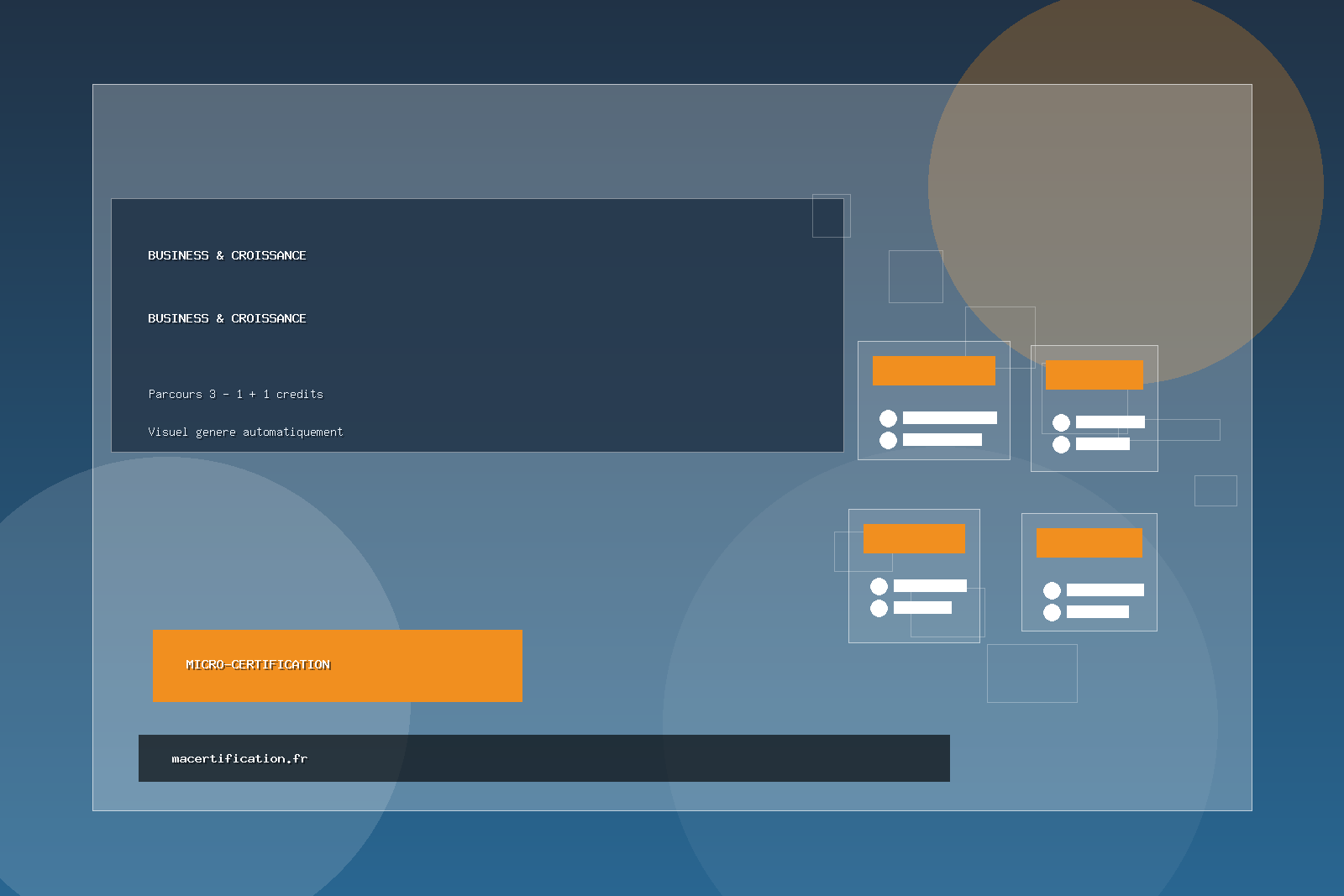The width and height of the screenshot is (1344, 896).
Task: Select the first BUSINESS & CROISSANCE heading
Action: [227, 255]
